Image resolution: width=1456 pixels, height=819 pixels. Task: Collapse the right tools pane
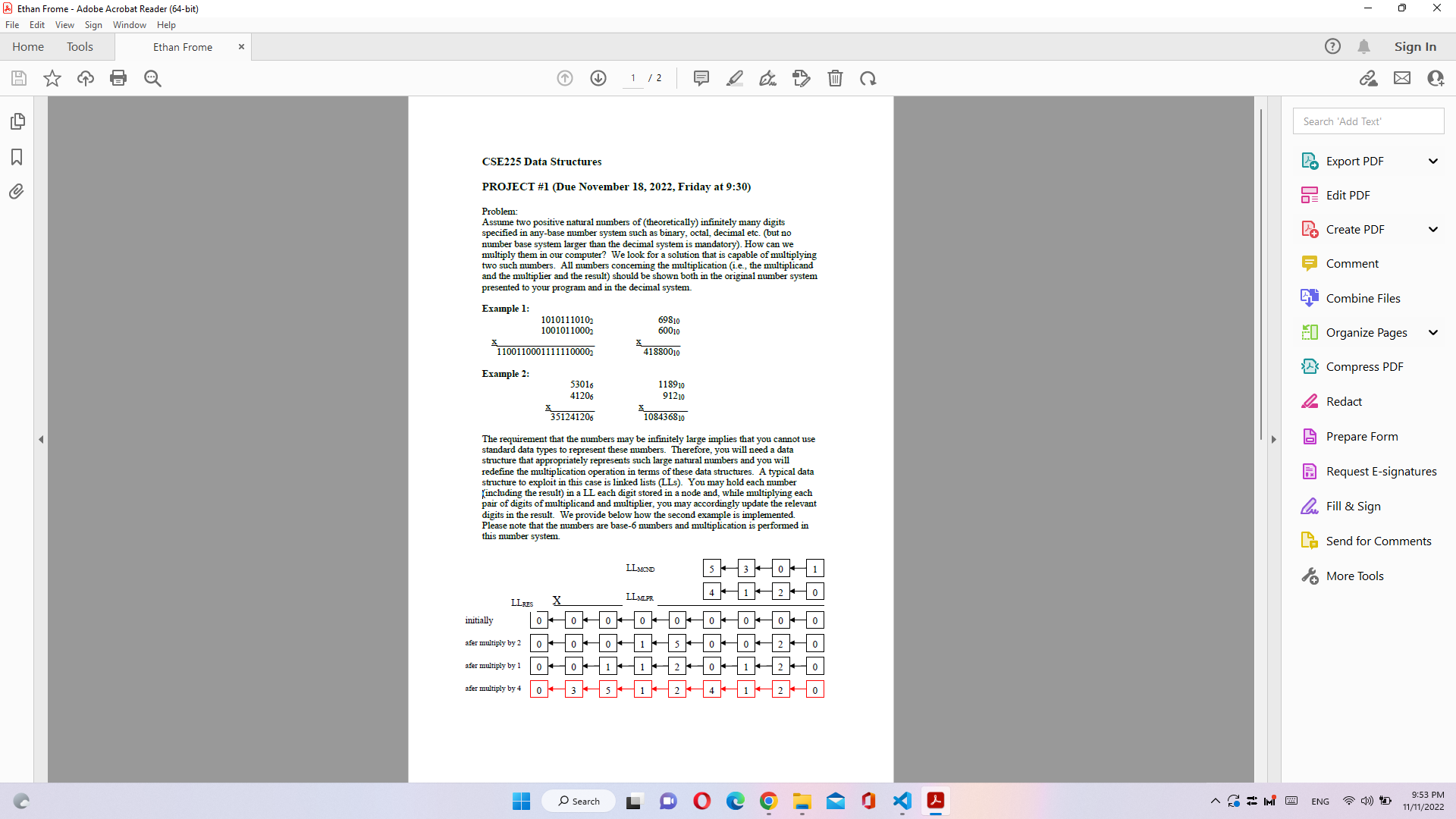pos(1273,439)
